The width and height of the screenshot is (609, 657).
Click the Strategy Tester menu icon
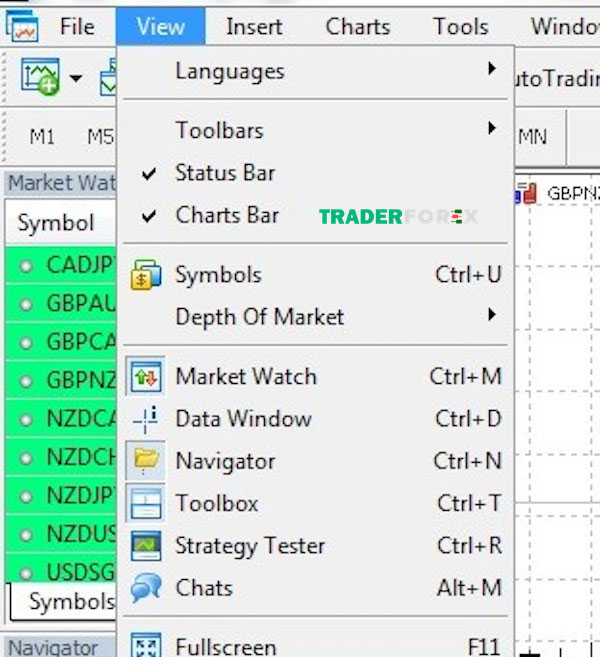click(x=145, y=546)
